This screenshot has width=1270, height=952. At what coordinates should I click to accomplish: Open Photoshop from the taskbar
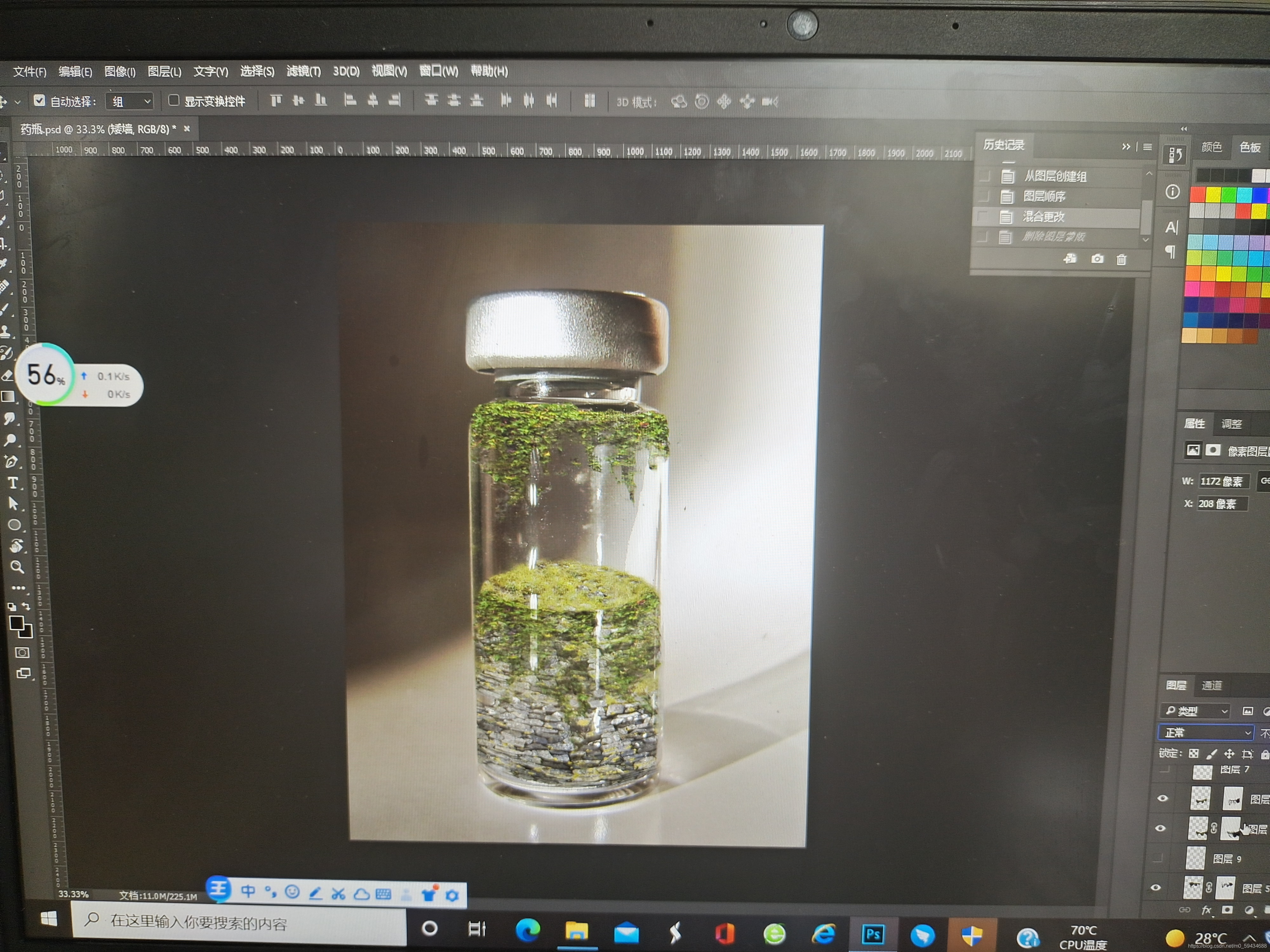[873, 934]
